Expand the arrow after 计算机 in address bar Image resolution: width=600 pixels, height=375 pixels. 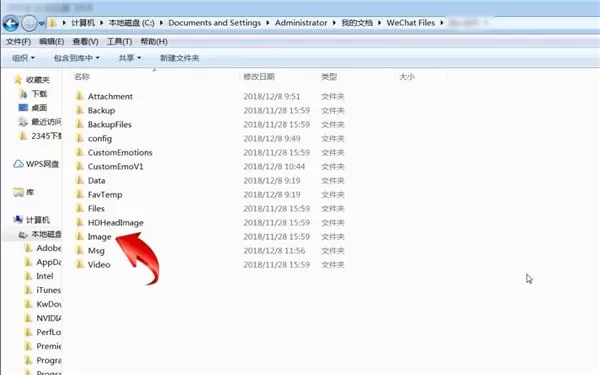tap(101, 23)
